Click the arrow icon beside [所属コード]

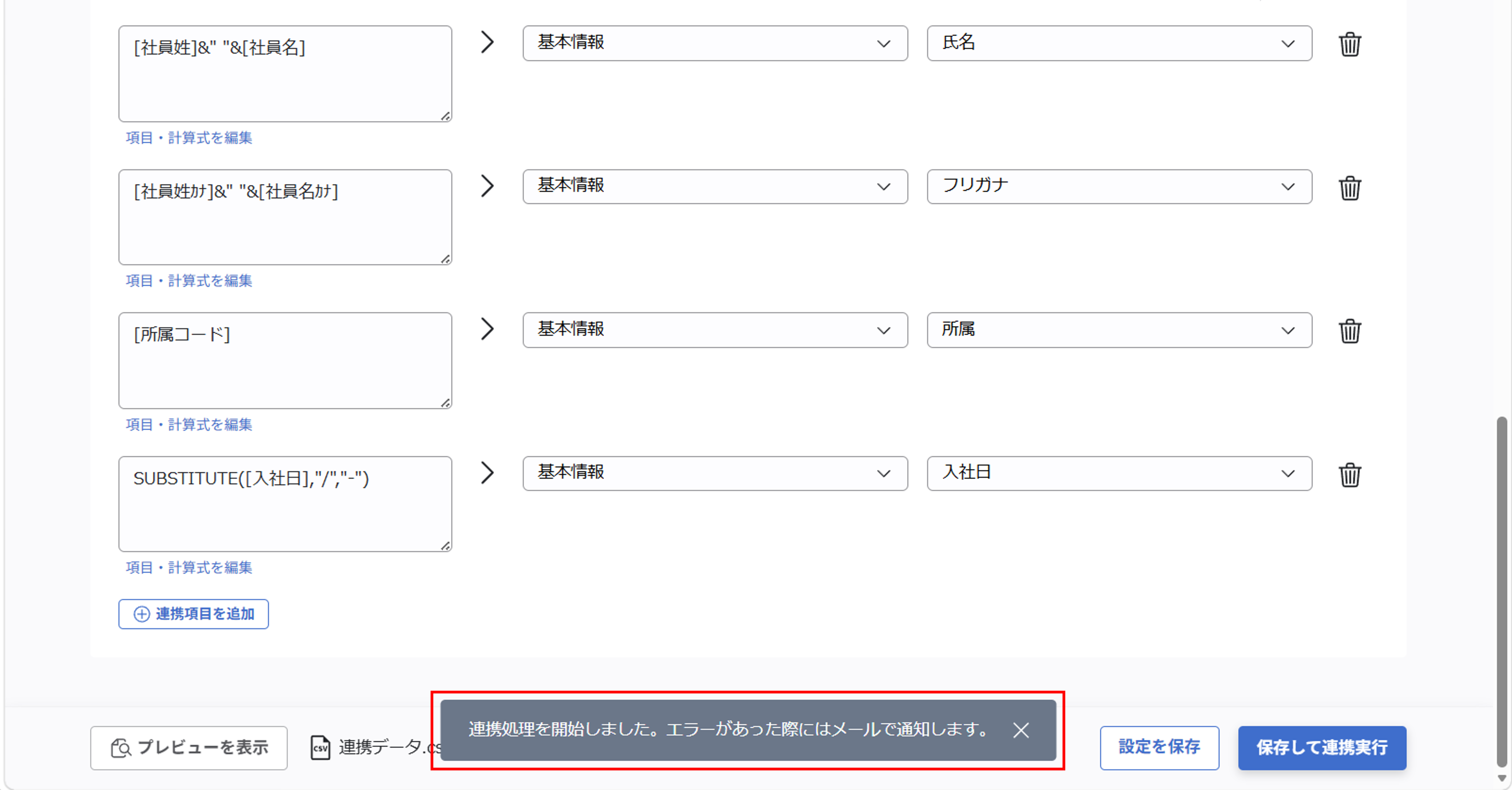tap(487, 329)
